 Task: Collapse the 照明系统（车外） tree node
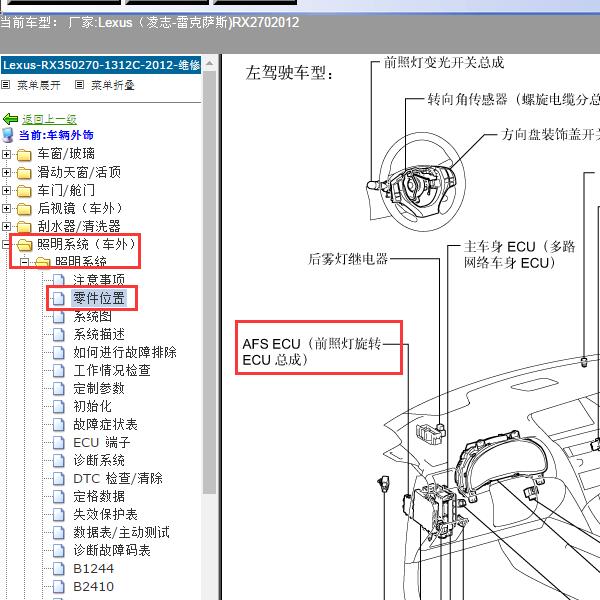(5, 244)
